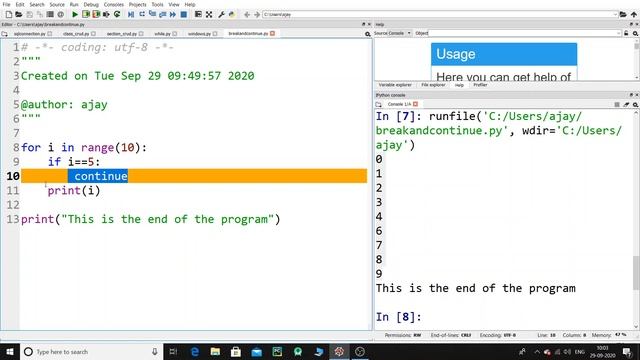Open the Source menu

point(57,4)
